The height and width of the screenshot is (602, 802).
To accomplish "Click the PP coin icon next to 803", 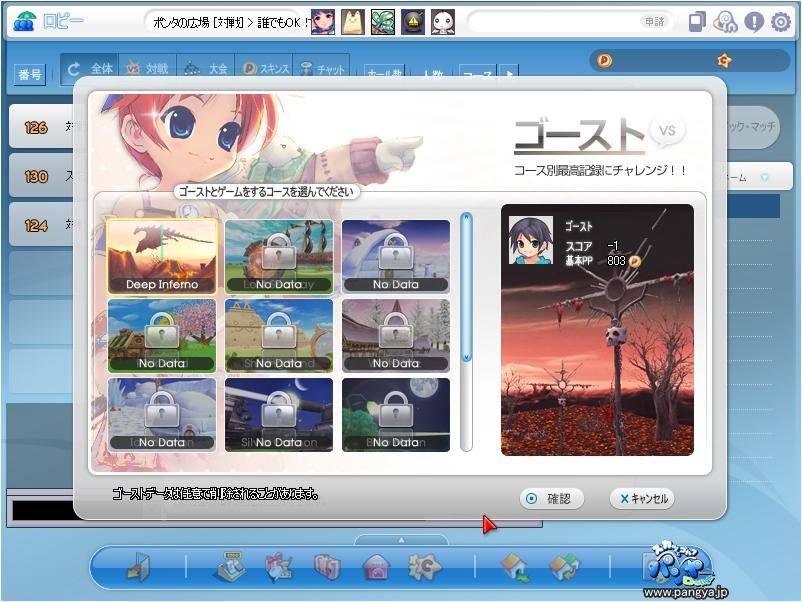I will pos(634,261).
